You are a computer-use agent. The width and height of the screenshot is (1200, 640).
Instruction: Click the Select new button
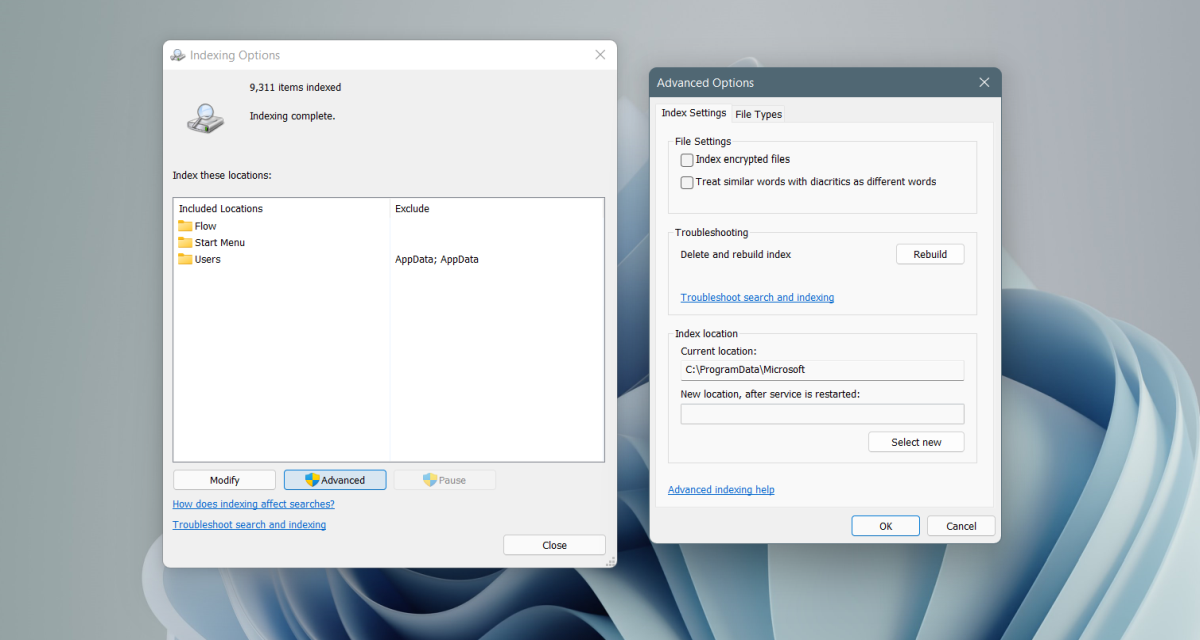(x=916, y=442)
